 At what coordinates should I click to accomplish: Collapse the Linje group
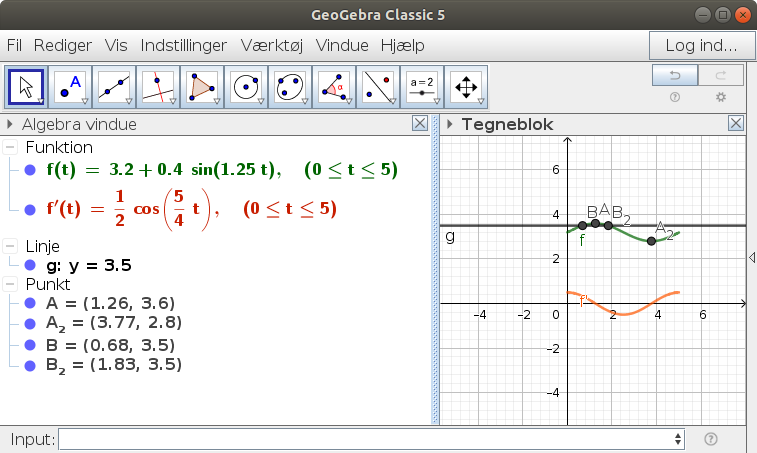tap(10, 246)
